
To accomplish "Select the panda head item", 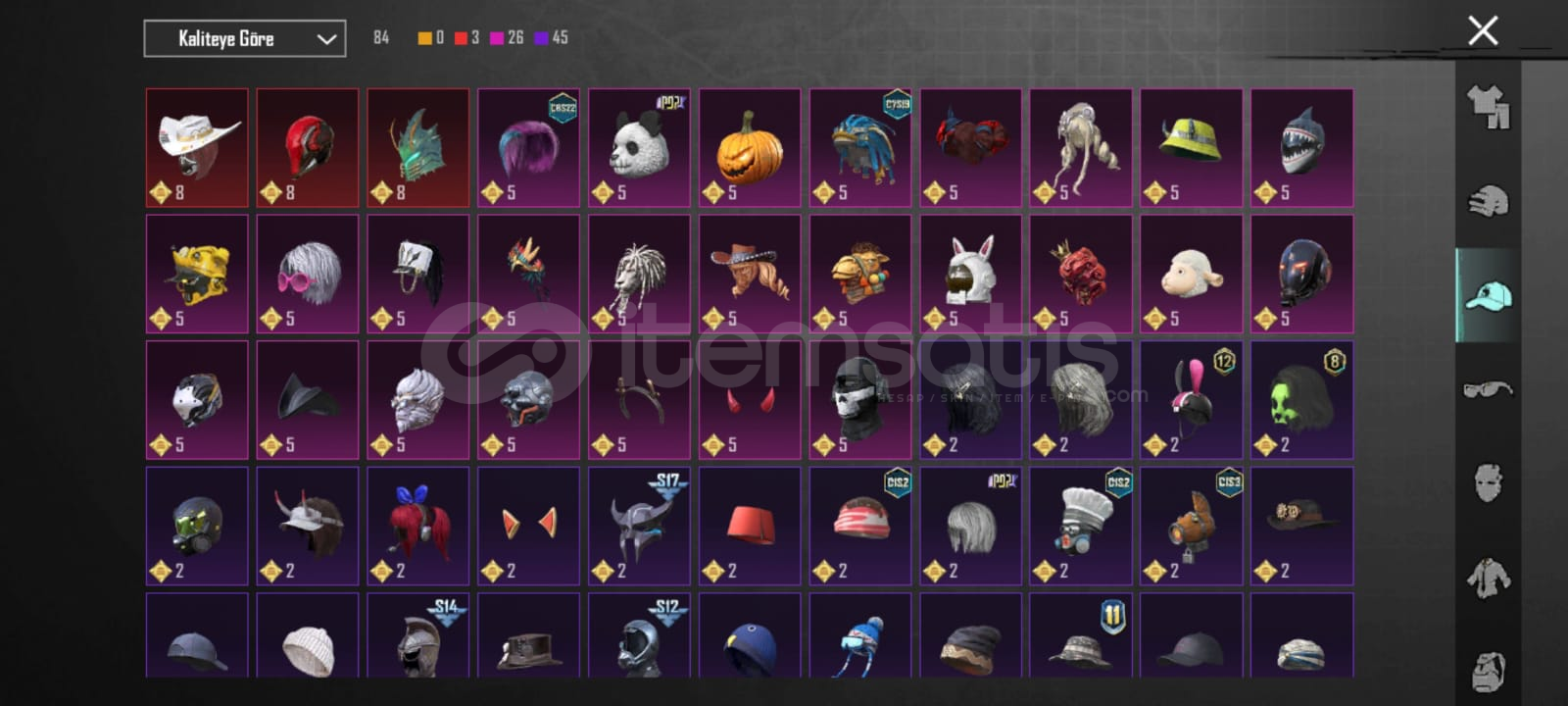I will (x=639, y=147).
